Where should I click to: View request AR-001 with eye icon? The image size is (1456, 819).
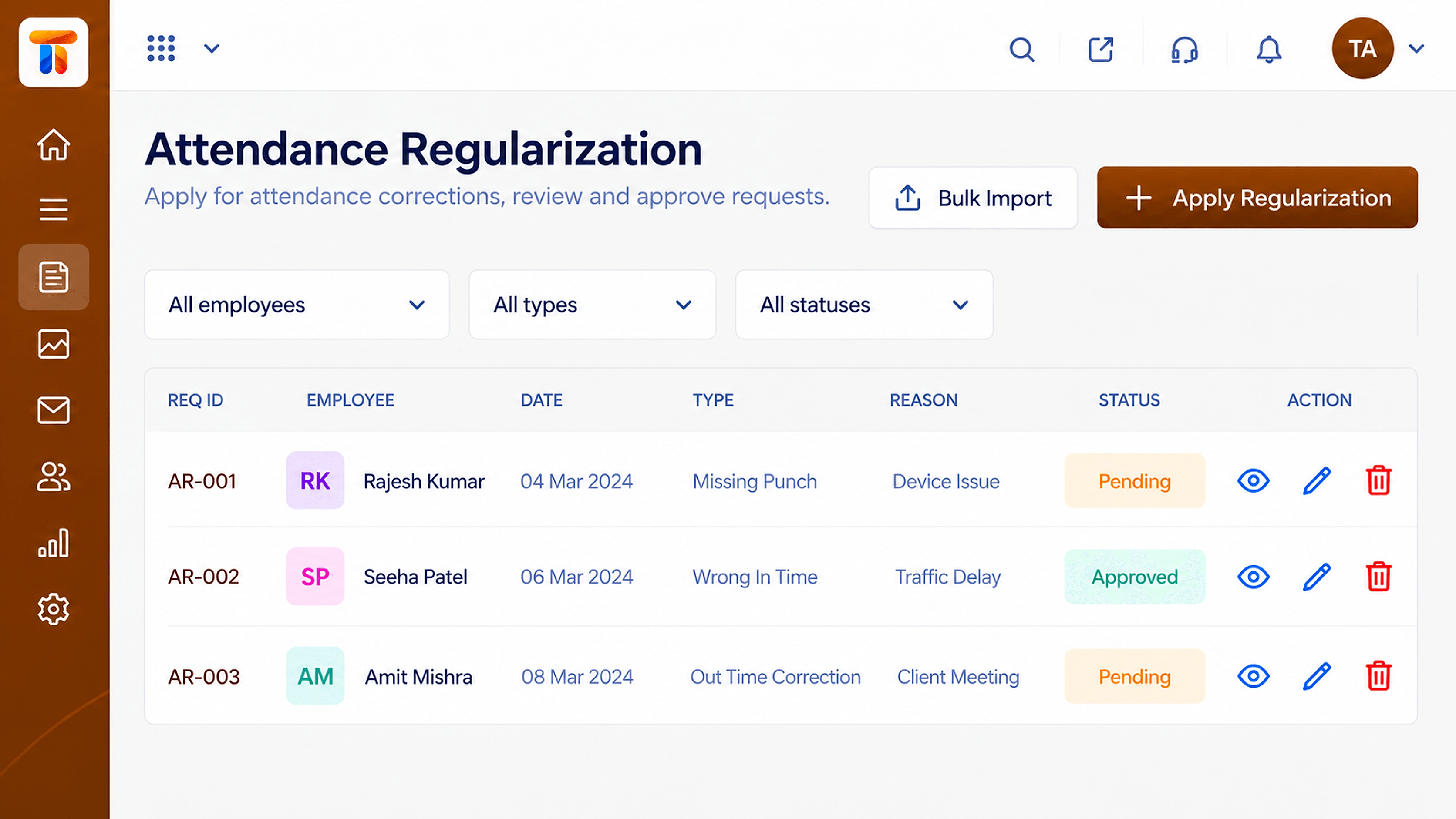tap(1254, 481)
